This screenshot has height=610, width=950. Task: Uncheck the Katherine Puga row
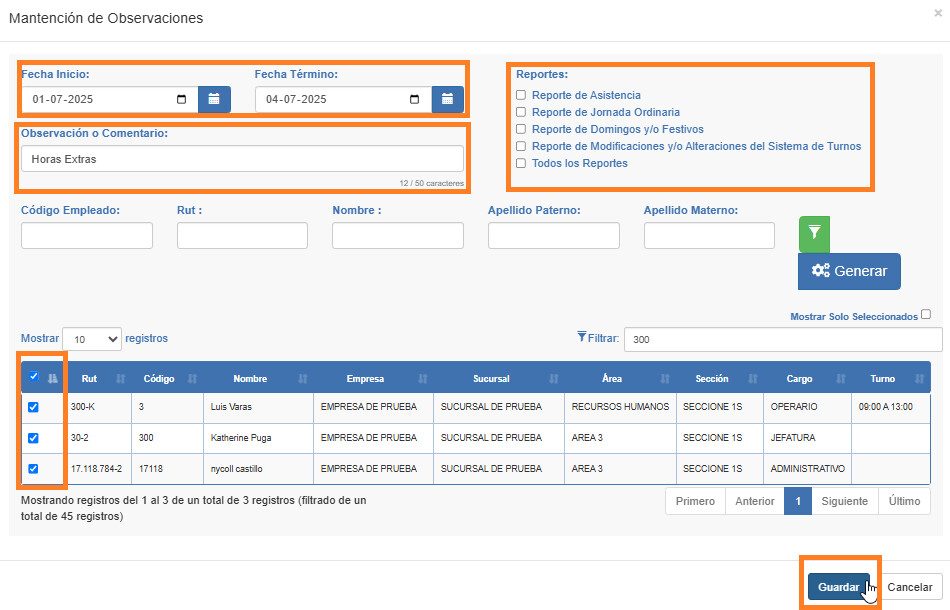pyautogui.click(x=33, y=438)
